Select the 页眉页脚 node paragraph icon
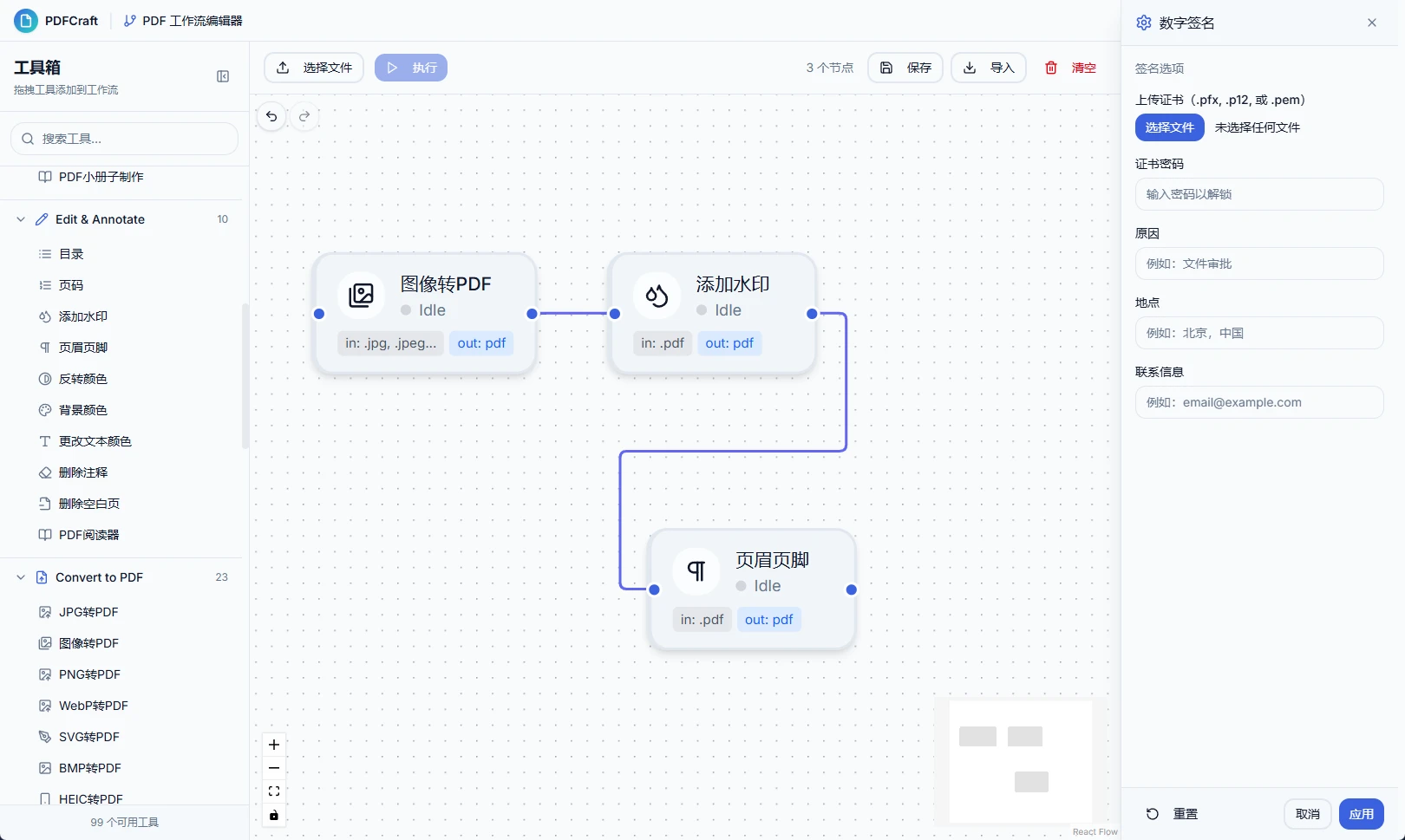The height and width of the screenshot is (840, 1405). tap(696, 570)
